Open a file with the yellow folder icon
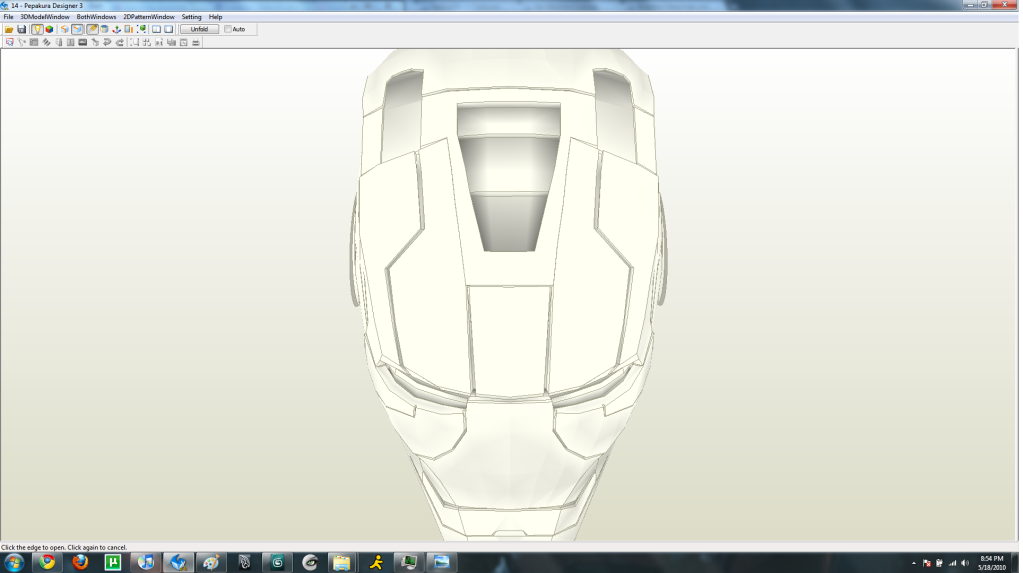 (x=9, y=29)
